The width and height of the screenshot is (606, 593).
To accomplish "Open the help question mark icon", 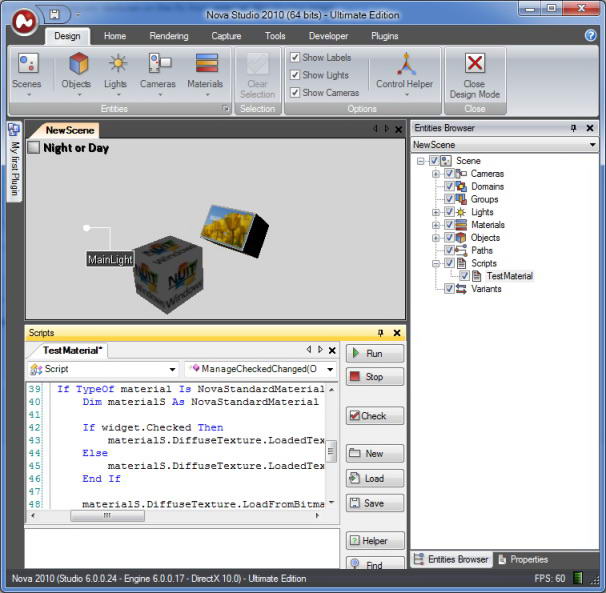I will coord(590,36).
